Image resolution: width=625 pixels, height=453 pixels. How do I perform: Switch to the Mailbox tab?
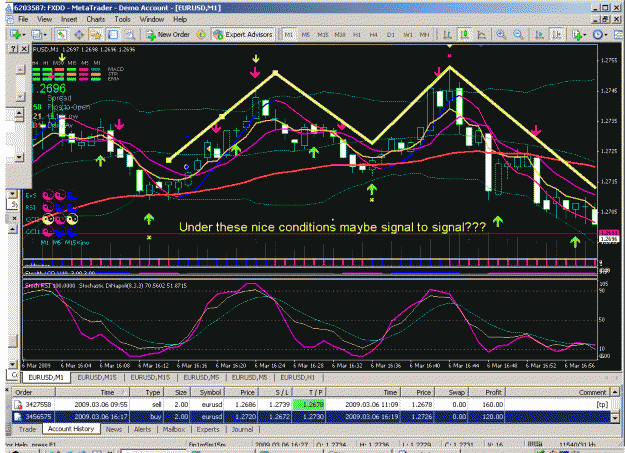[174, 429]
